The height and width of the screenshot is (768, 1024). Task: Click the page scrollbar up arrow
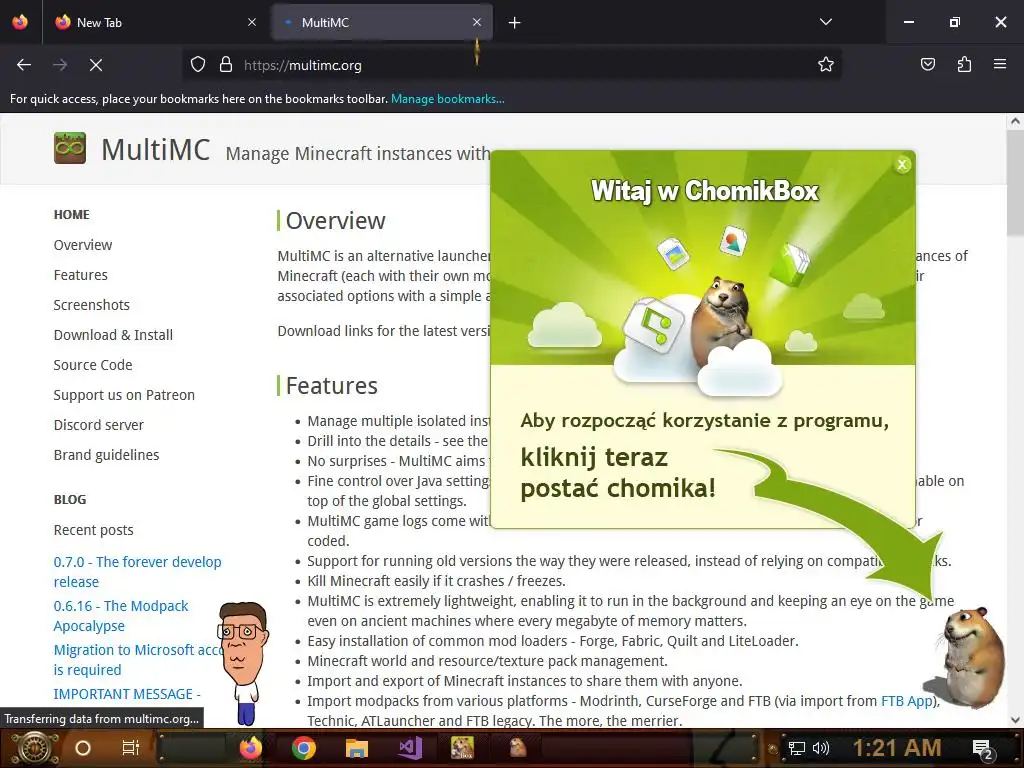(1015, 121)
